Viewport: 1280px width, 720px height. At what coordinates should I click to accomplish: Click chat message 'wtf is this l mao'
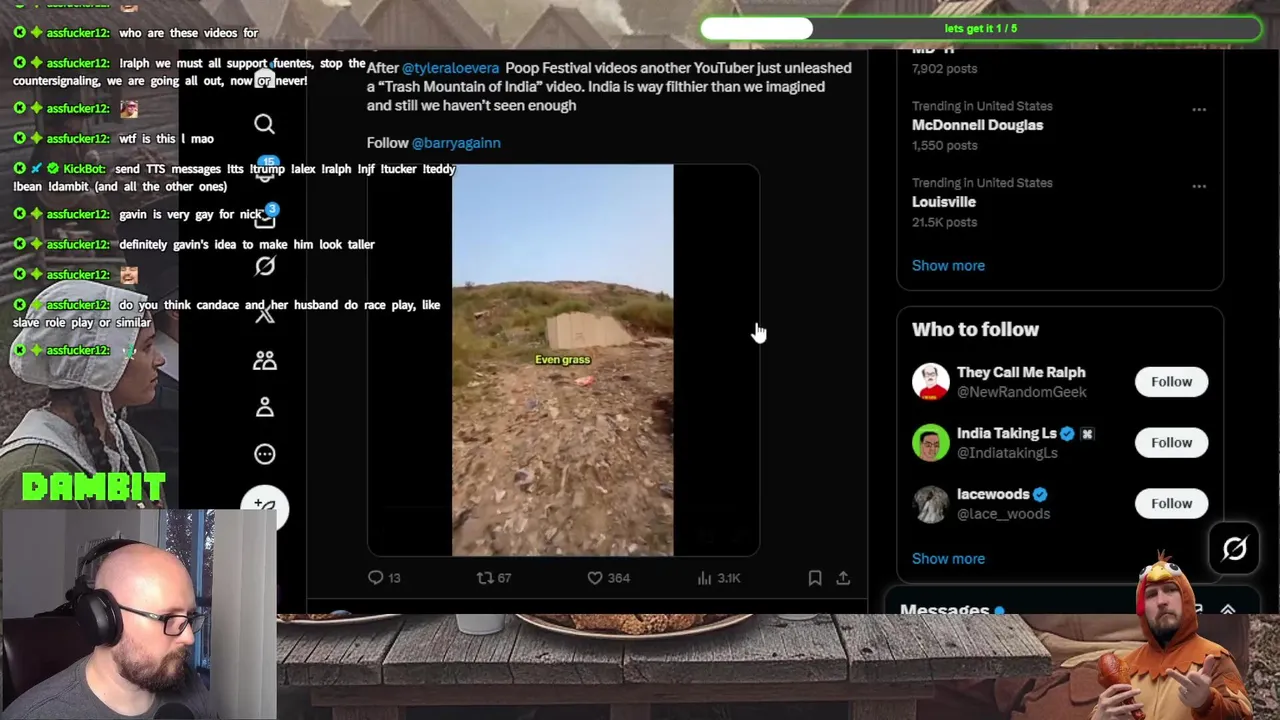click(x=166, y=138)
